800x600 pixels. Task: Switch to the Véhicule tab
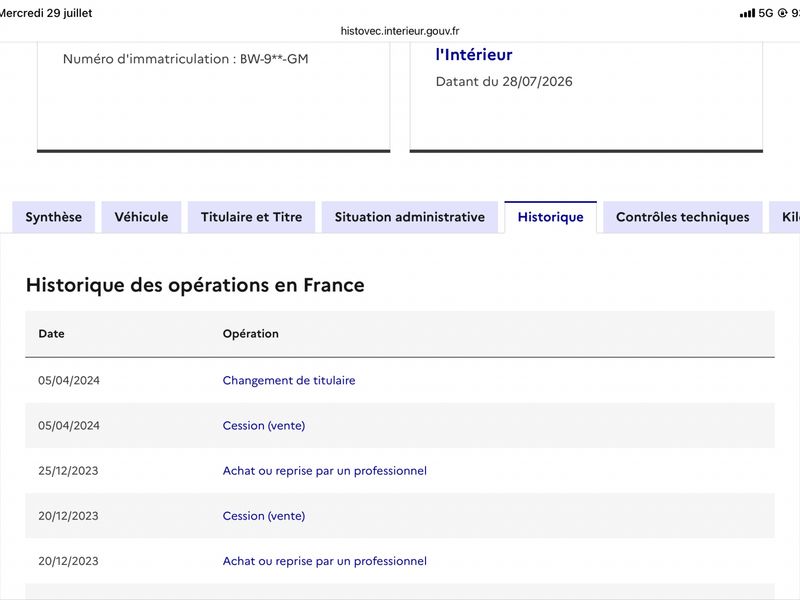(x=141, y=217)
